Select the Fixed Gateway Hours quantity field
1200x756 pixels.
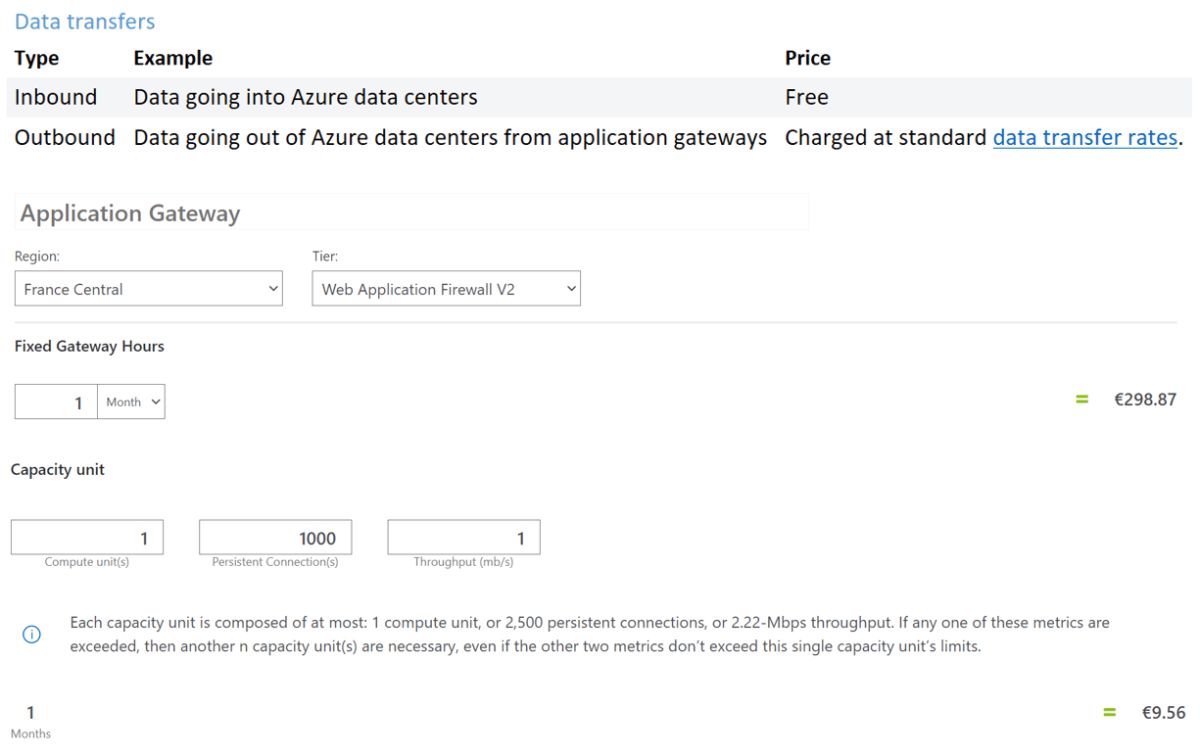pyautogui.click(x=55, y=401)
